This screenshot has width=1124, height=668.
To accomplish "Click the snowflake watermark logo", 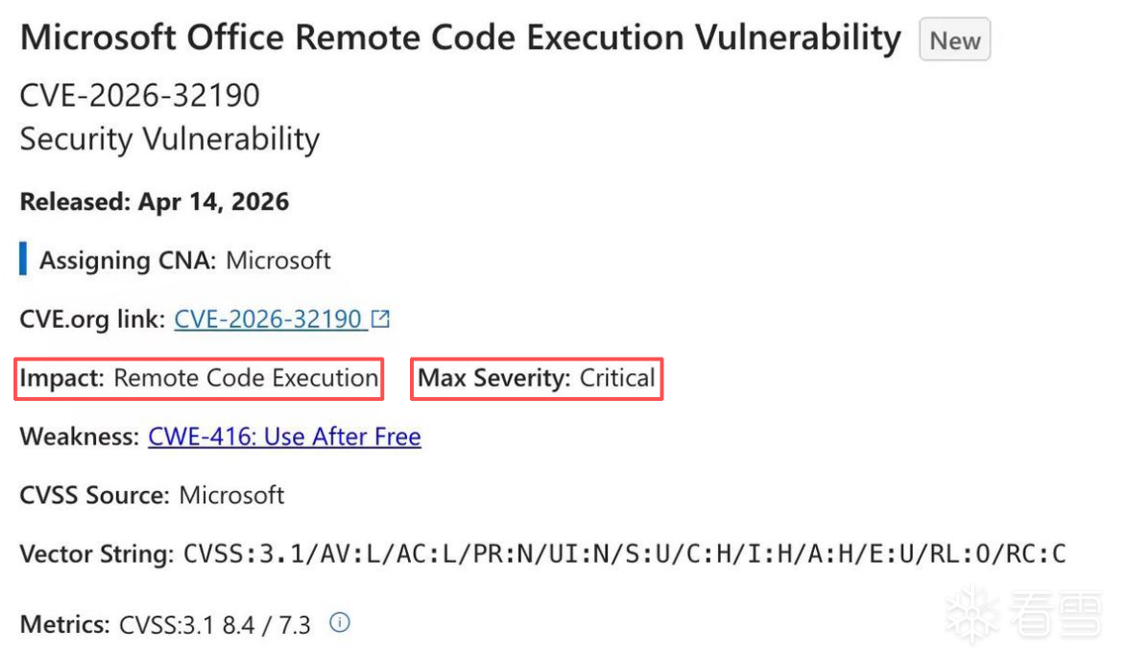I will click(973, 612).
